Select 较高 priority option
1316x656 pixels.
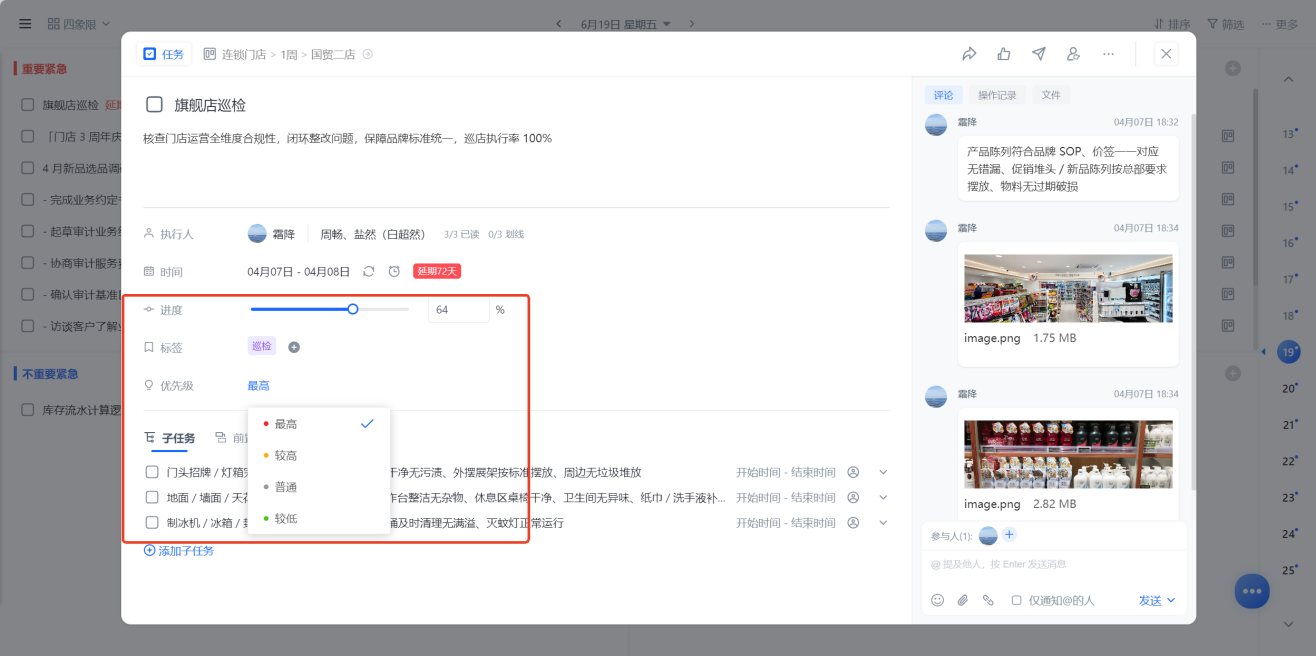coord(319,455)
